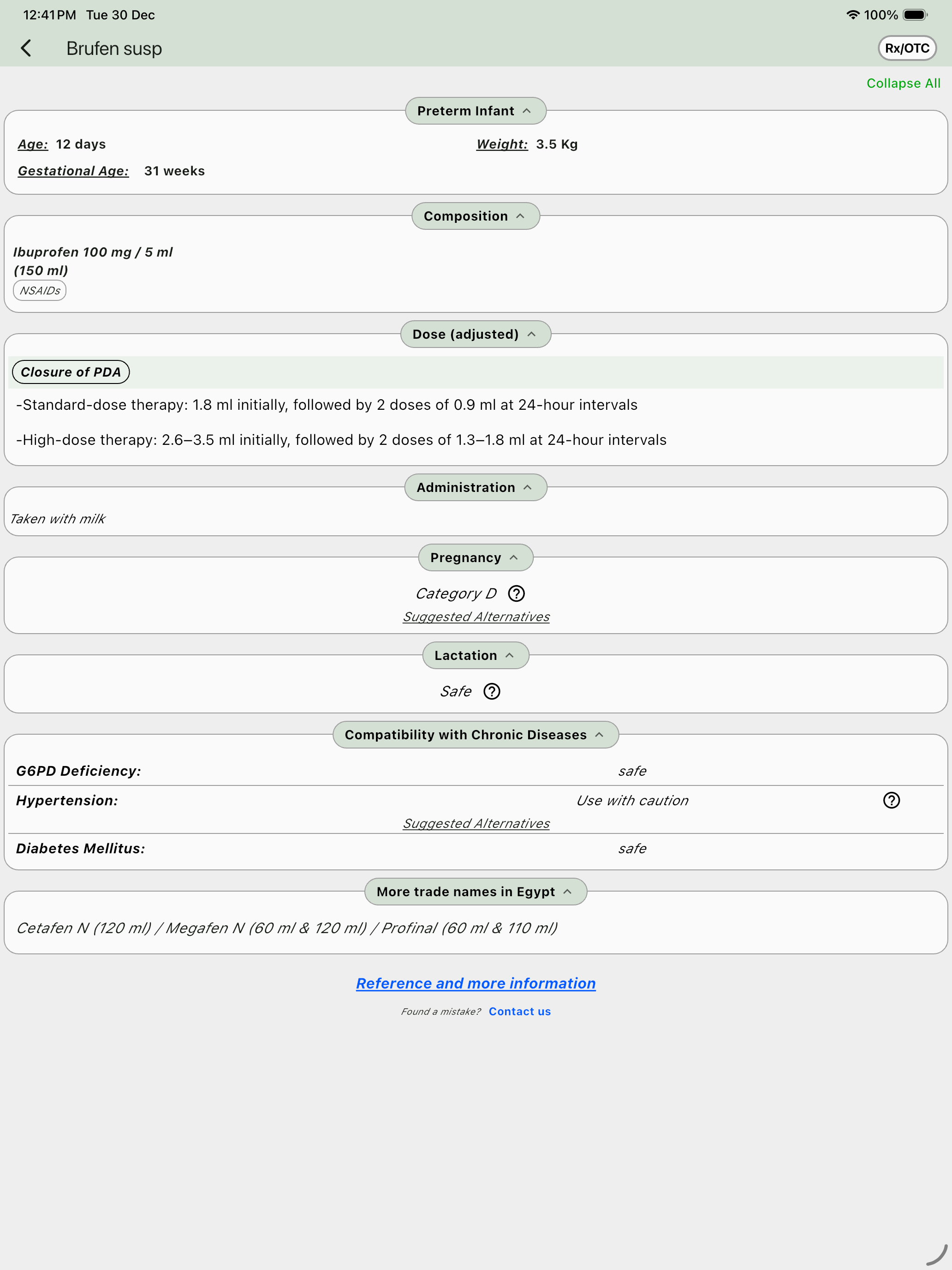Collapse the Preterm Infant section

(475, 111)
